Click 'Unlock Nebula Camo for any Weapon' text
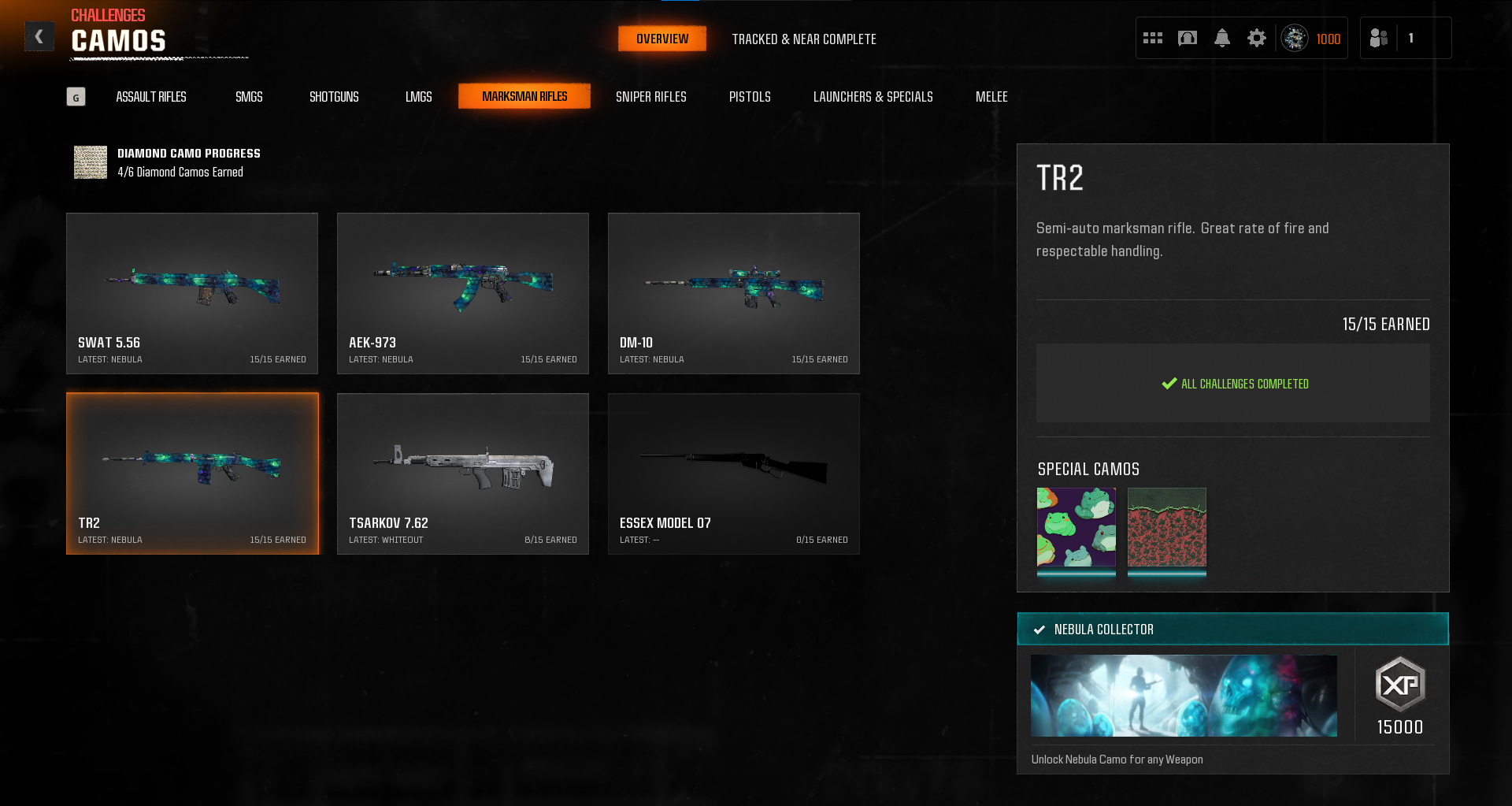The height and width of the screenshot is (806, 1512). [1117, 760]
